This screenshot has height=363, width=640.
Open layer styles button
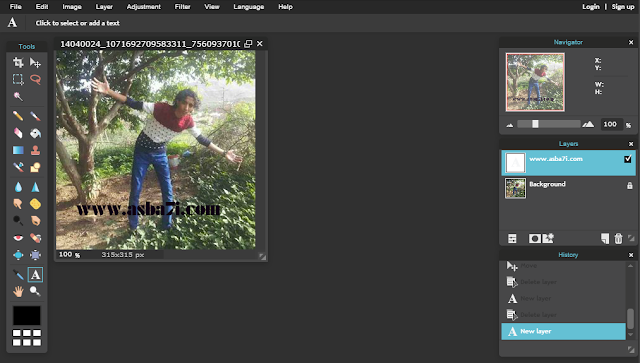[x=548, y=238]
